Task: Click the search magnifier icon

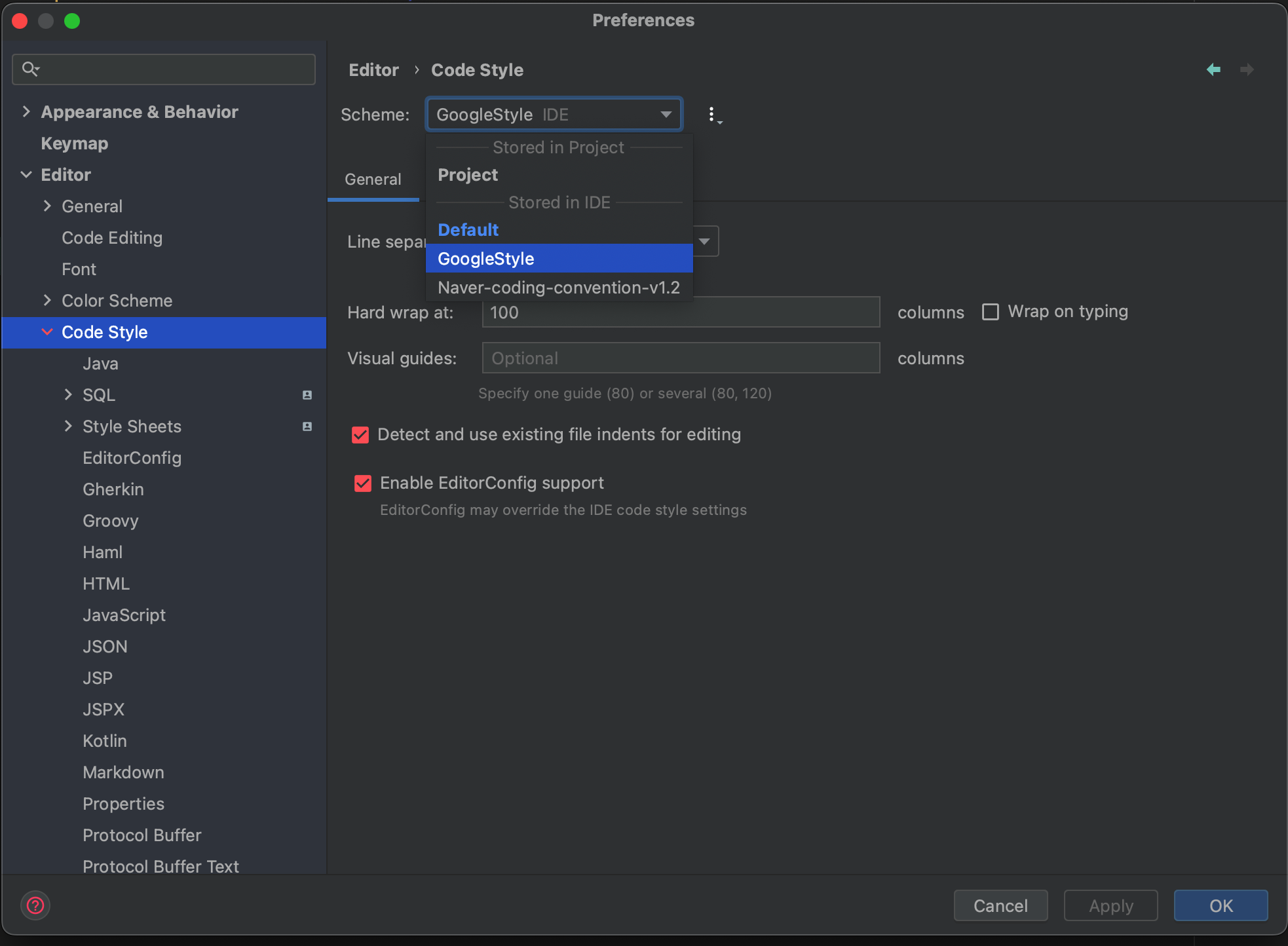Action: (x=30, y=69)
